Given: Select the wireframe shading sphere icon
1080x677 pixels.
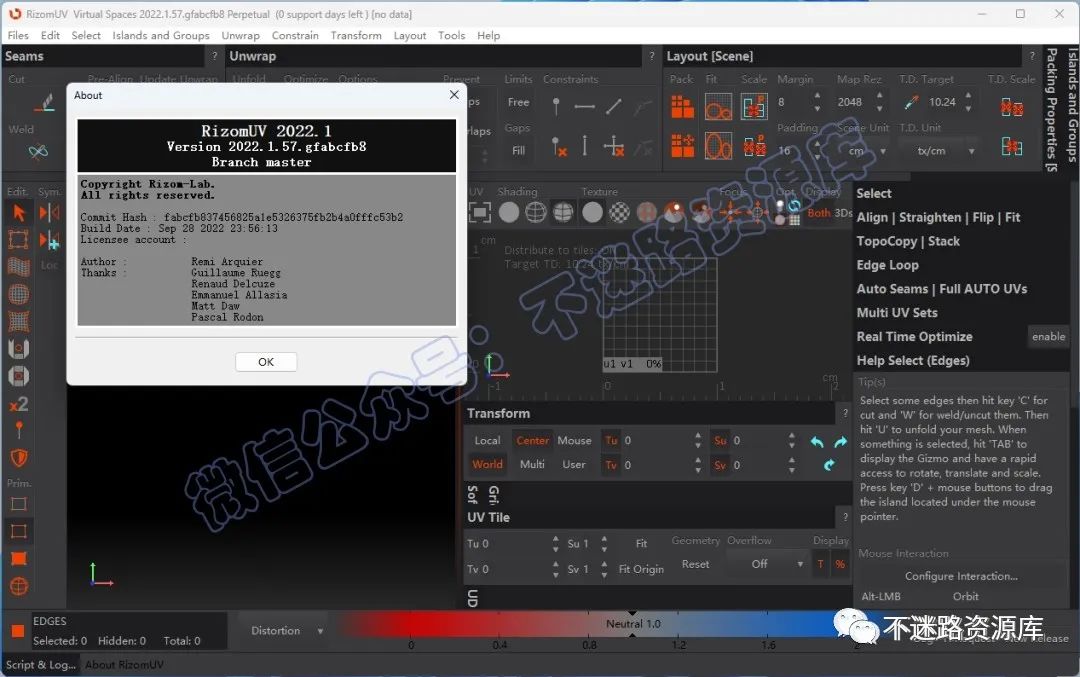Looking at the screenshot, I should click(x=535, y=212).
